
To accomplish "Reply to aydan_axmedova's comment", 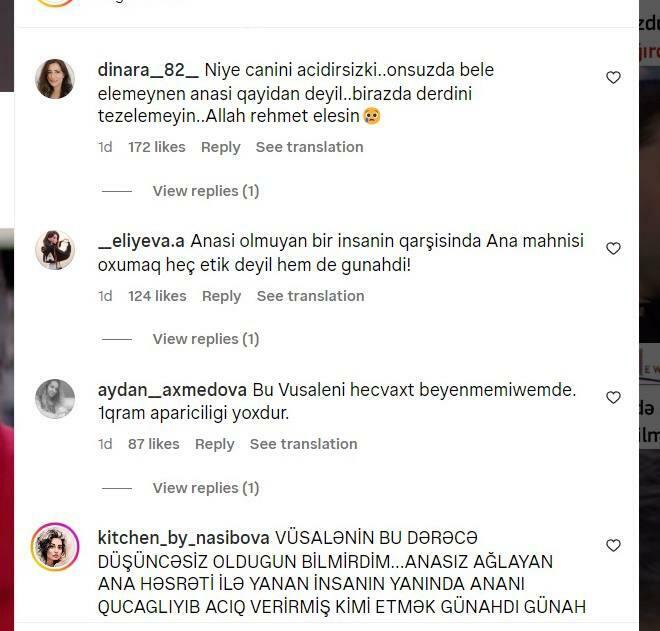I will click(215, 444).
